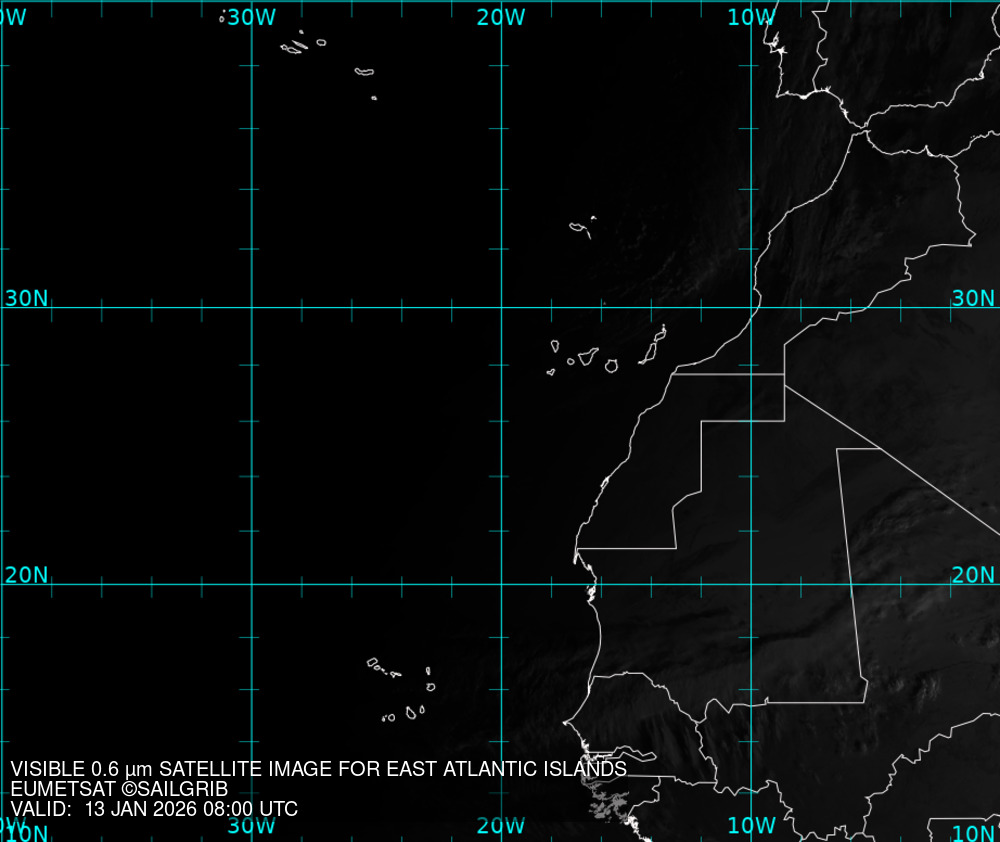Click the 'EUMETSAT ©SAILGRIB' credit text

point(119,789)
